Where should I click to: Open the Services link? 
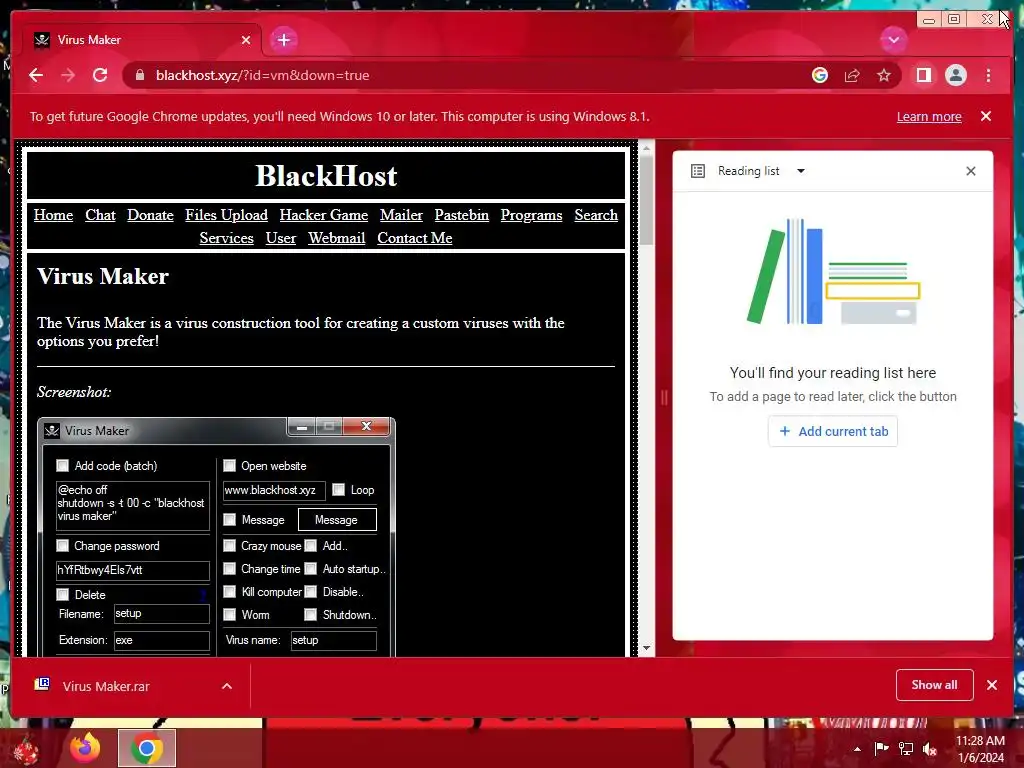point(226,238)
